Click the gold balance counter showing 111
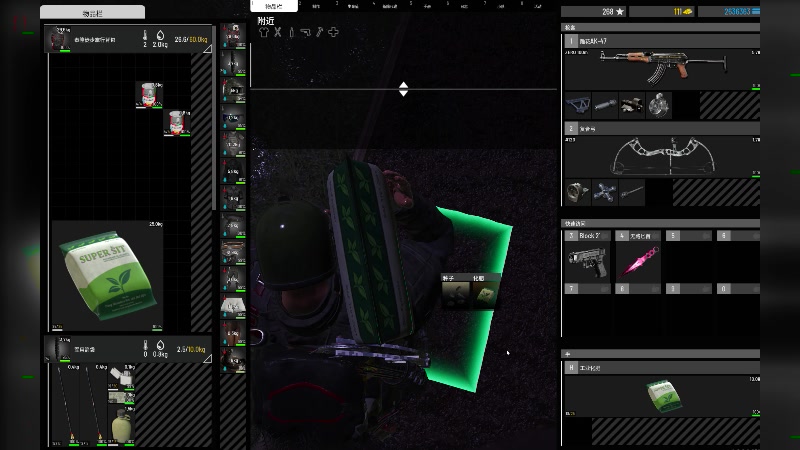This screenshot has height=450, width=800. pyautogui.click(x=662, y=11)
